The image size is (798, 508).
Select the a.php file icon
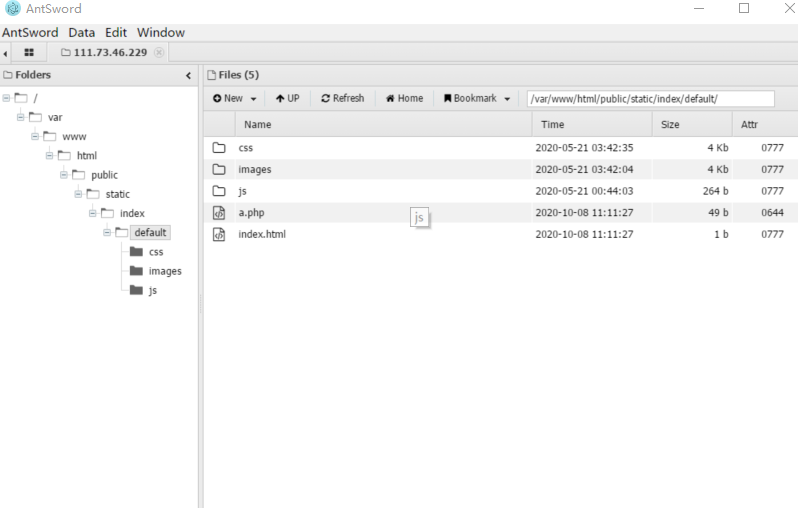(x=219, y=213)
